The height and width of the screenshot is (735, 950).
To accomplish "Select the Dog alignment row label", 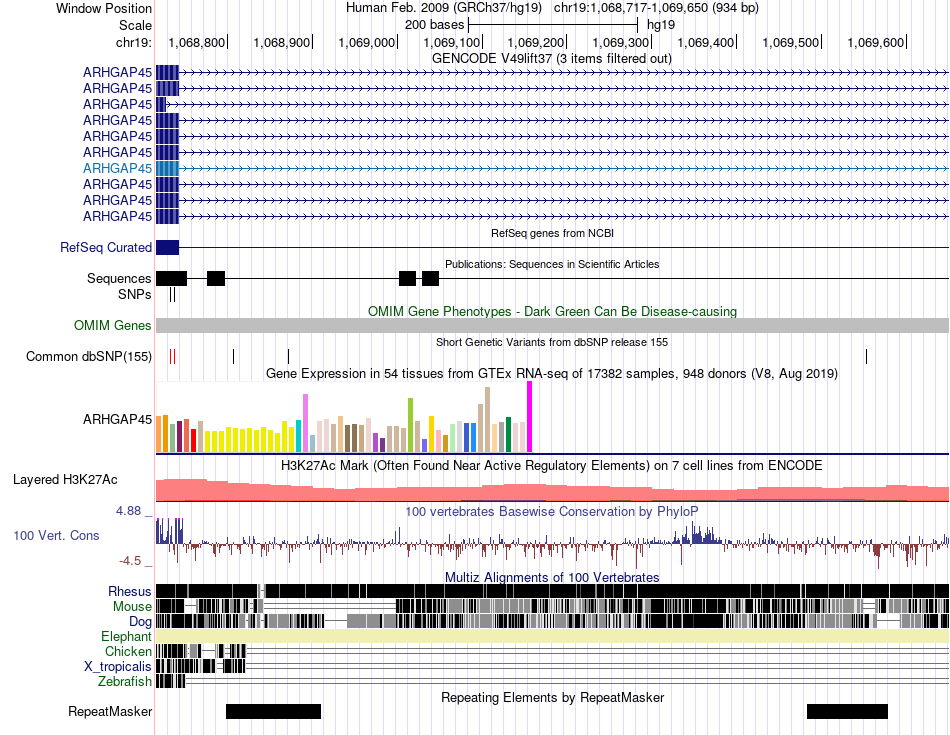I will (x=140, y=622).
